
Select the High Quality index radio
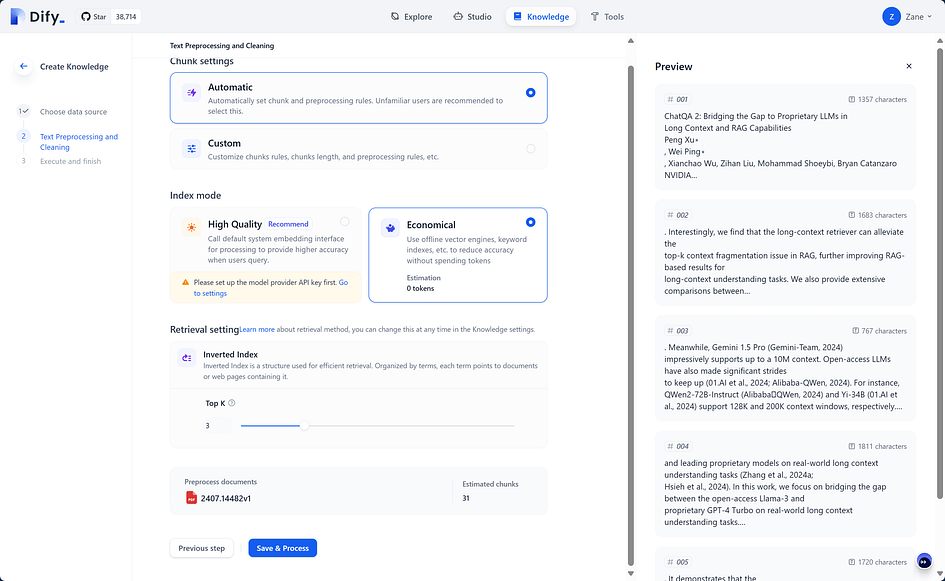coord(345,222)
